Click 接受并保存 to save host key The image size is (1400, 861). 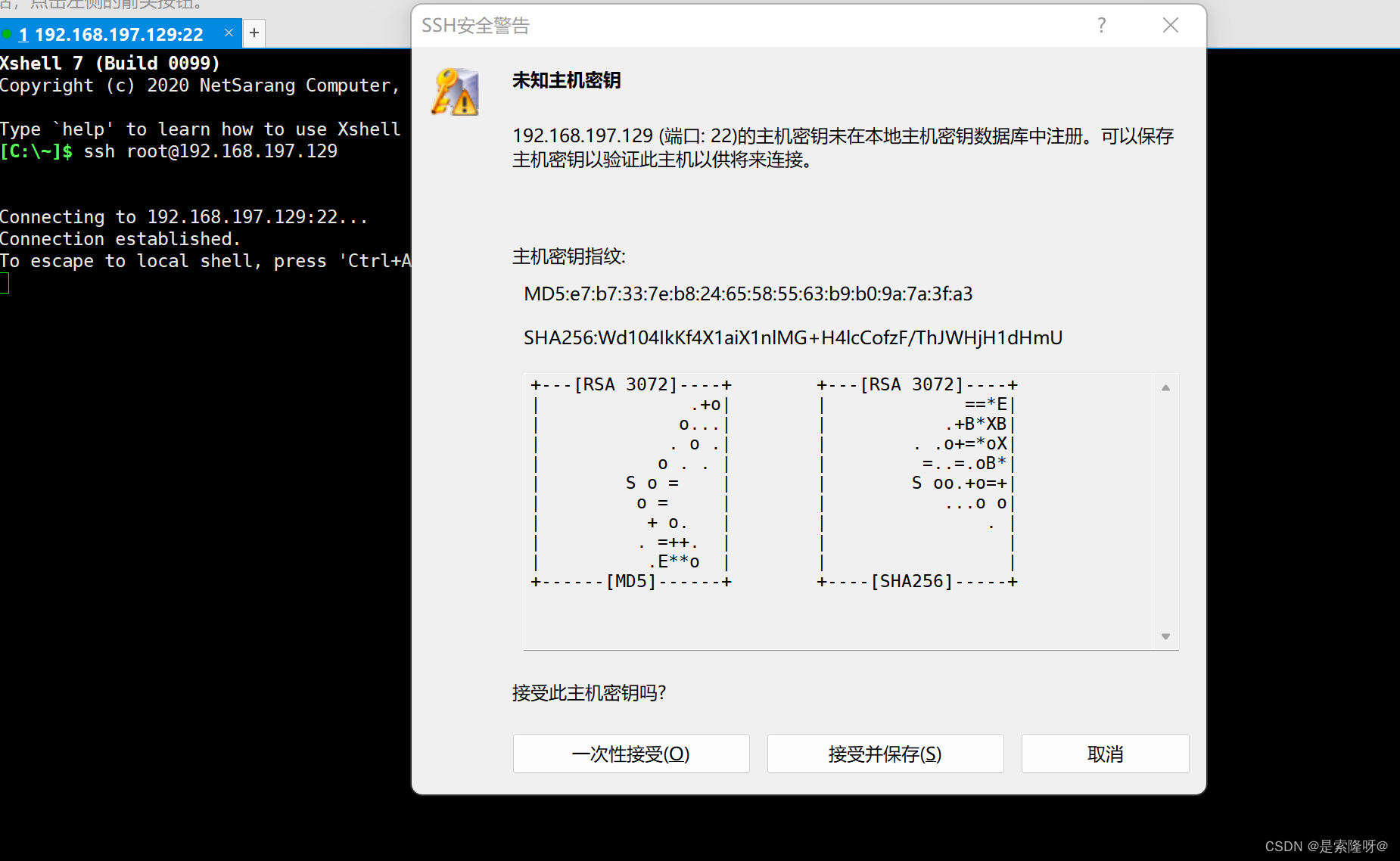(885, 754)
